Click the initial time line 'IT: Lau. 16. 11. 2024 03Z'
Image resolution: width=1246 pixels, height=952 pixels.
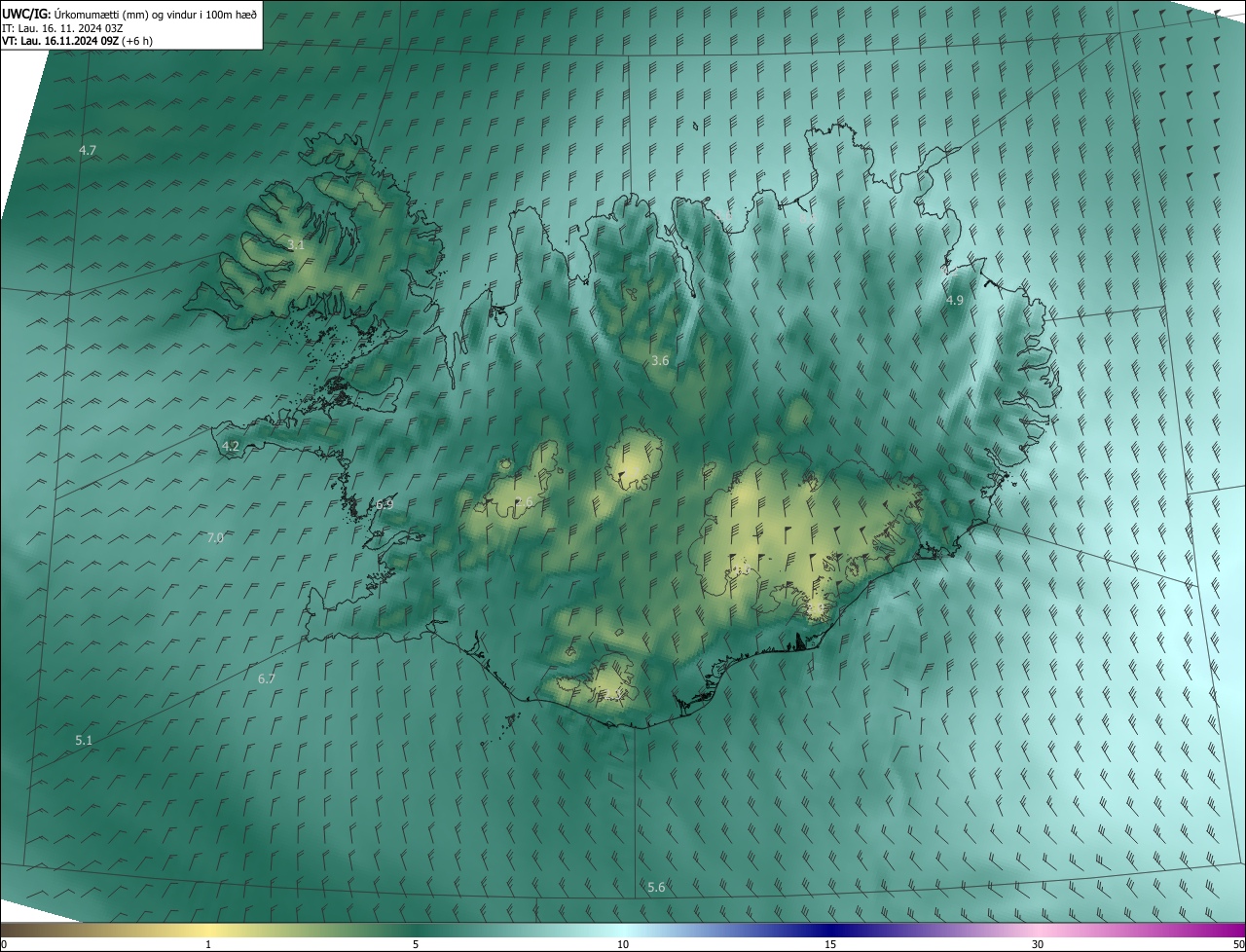(x=62, y=28)
